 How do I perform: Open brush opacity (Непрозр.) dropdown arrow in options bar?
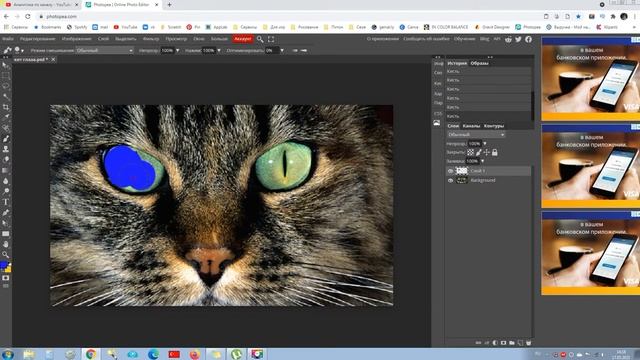[178, 50]
